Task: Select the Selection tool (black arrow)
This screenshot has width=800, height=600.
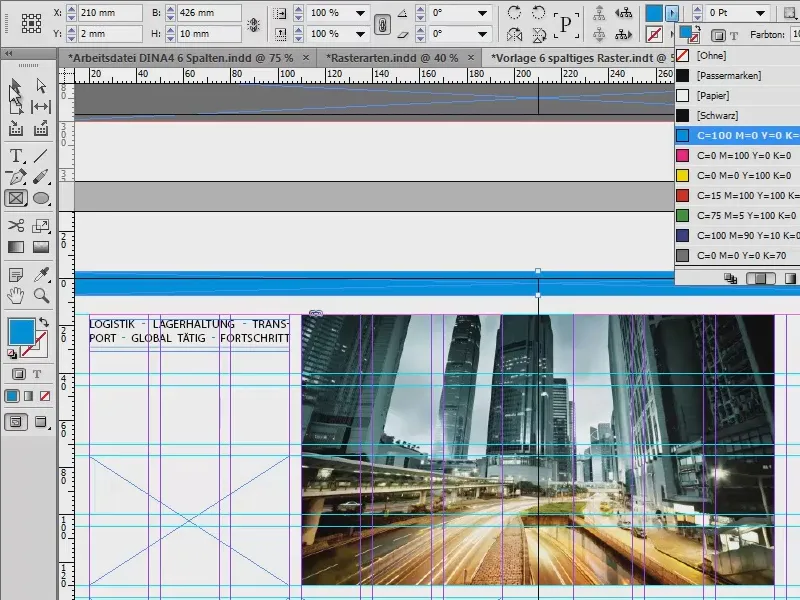Action: coord(15,86)
